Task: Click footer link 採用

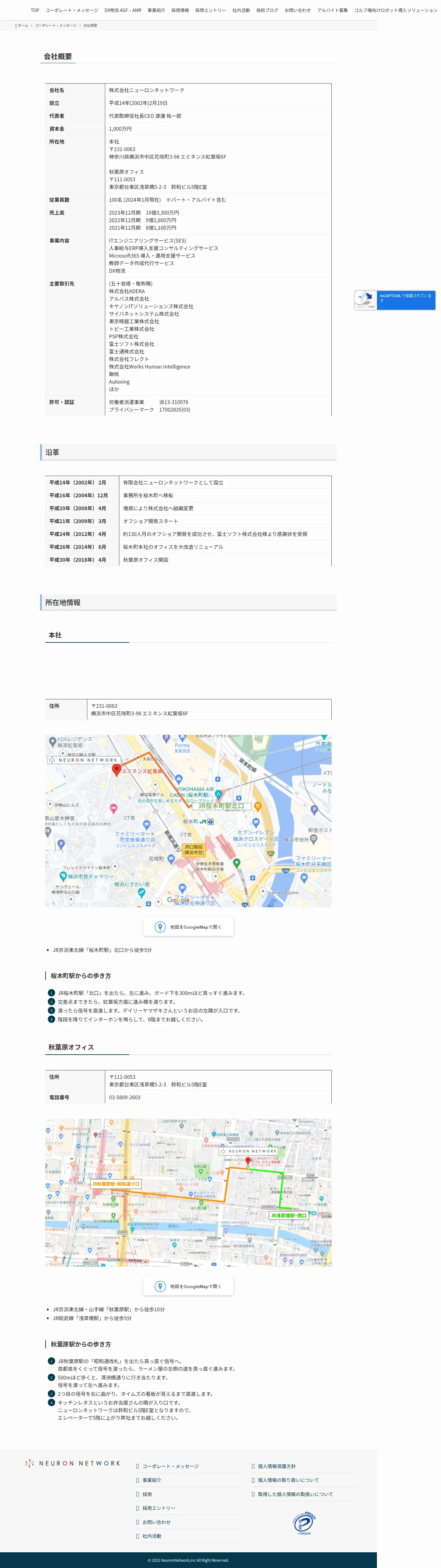Action: 147,1494
